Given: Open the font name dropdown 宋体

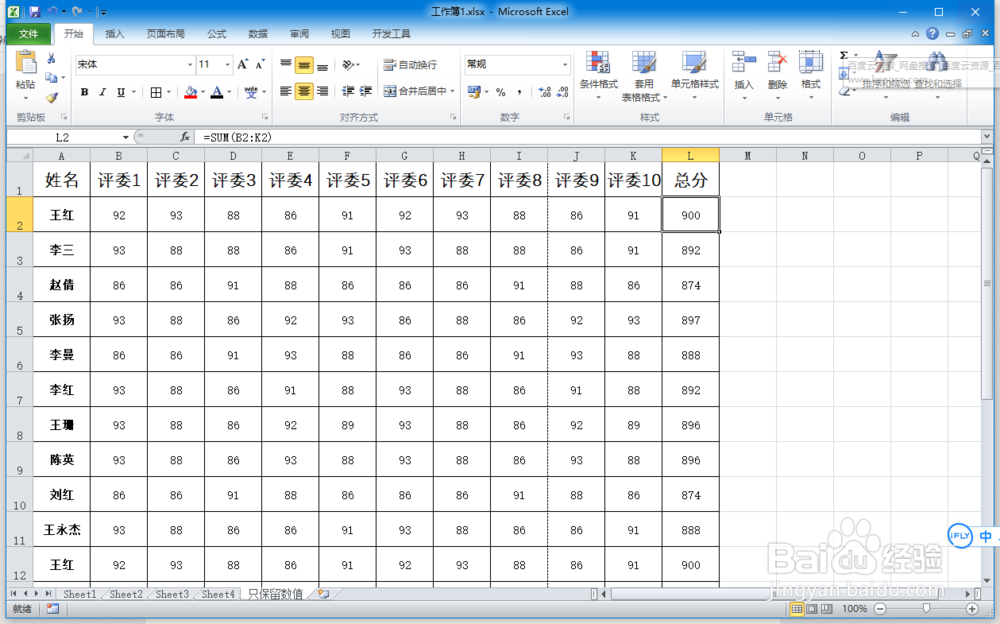Looking at the screenshot, I should click(x=189, y=64).
